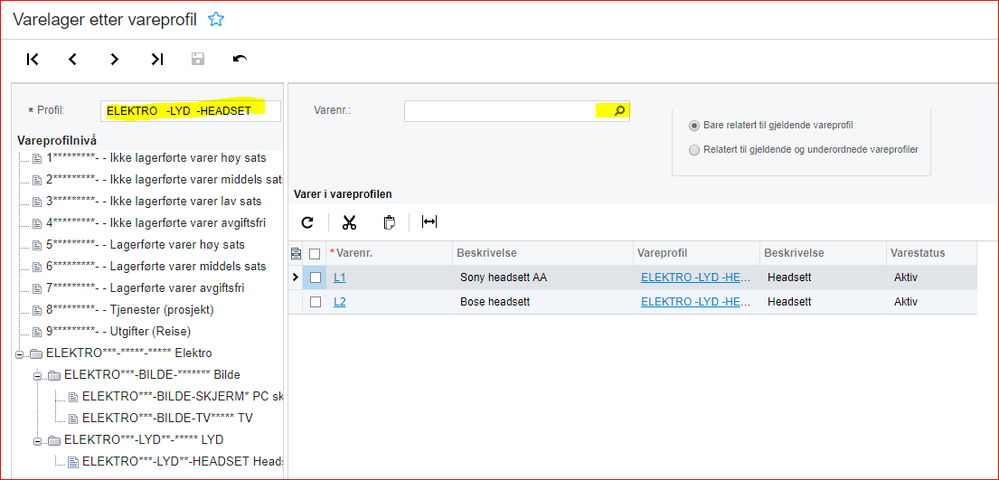Viewport: 999px width, 480px height.
Task: Click document icon of HEADSET tree node
Action: [x=73, y=462]
